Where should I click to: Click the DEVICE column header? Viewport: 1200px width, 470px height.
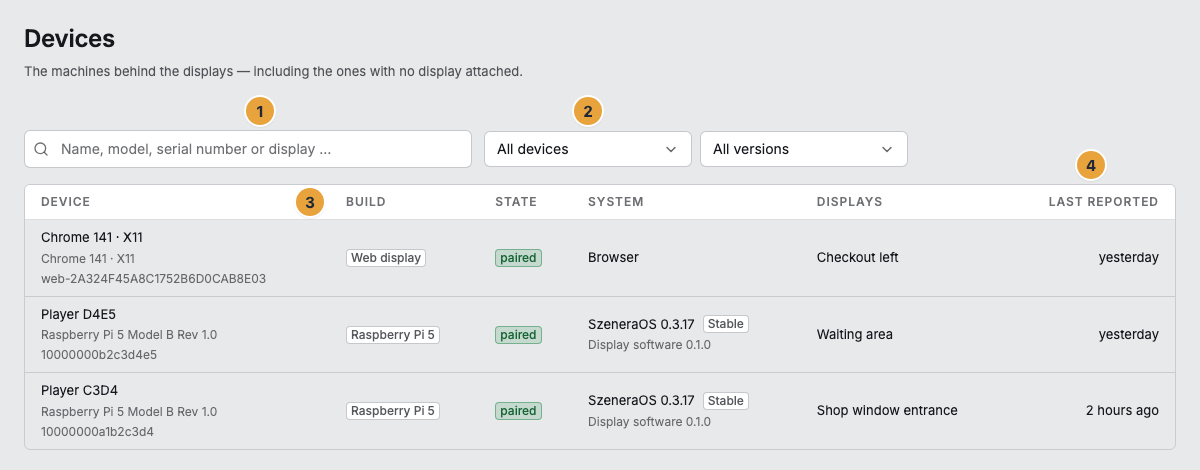pyautogui.click(x=66, y=202)
